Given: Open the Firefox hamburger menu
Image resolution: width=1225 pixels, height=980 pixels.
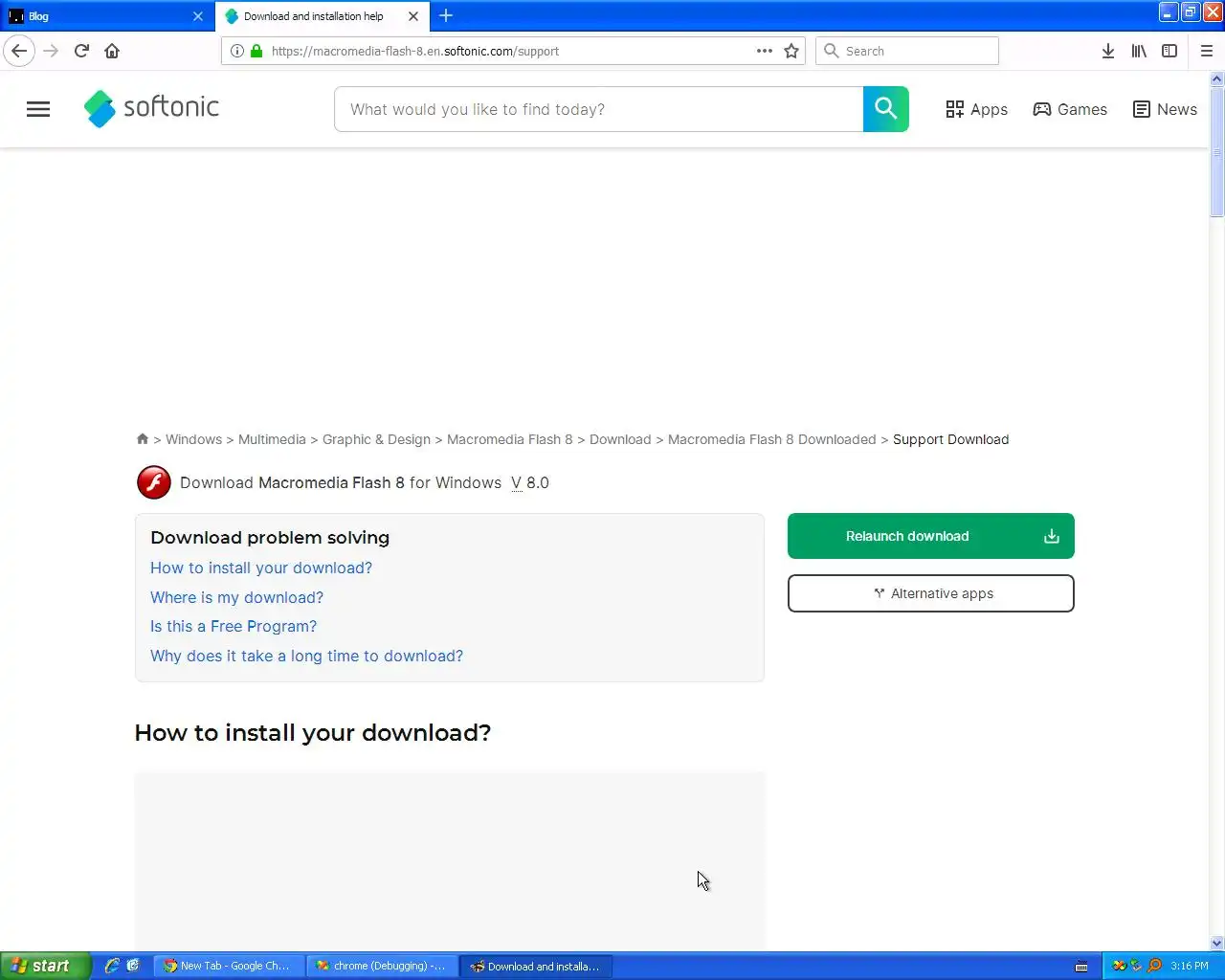Looking at the screenshot, I should click(x=1207, y=51).
